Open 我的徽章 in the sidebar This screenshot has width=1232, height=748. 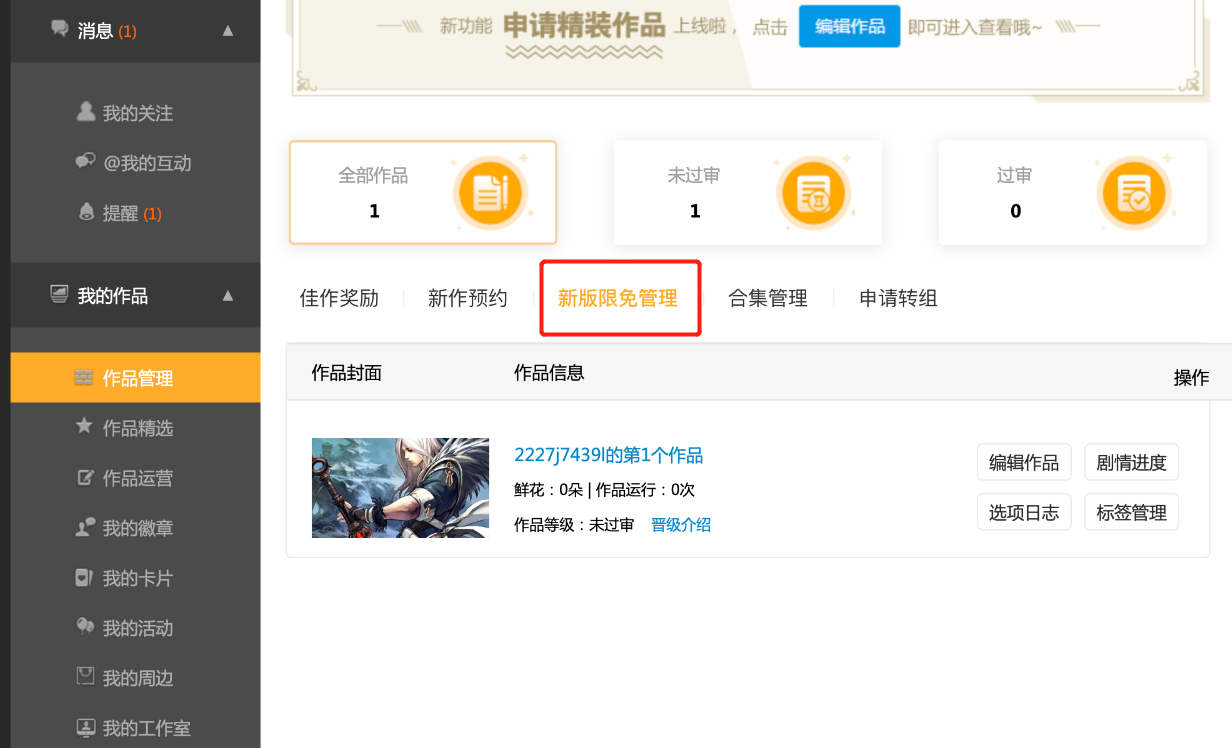point(136,528)
